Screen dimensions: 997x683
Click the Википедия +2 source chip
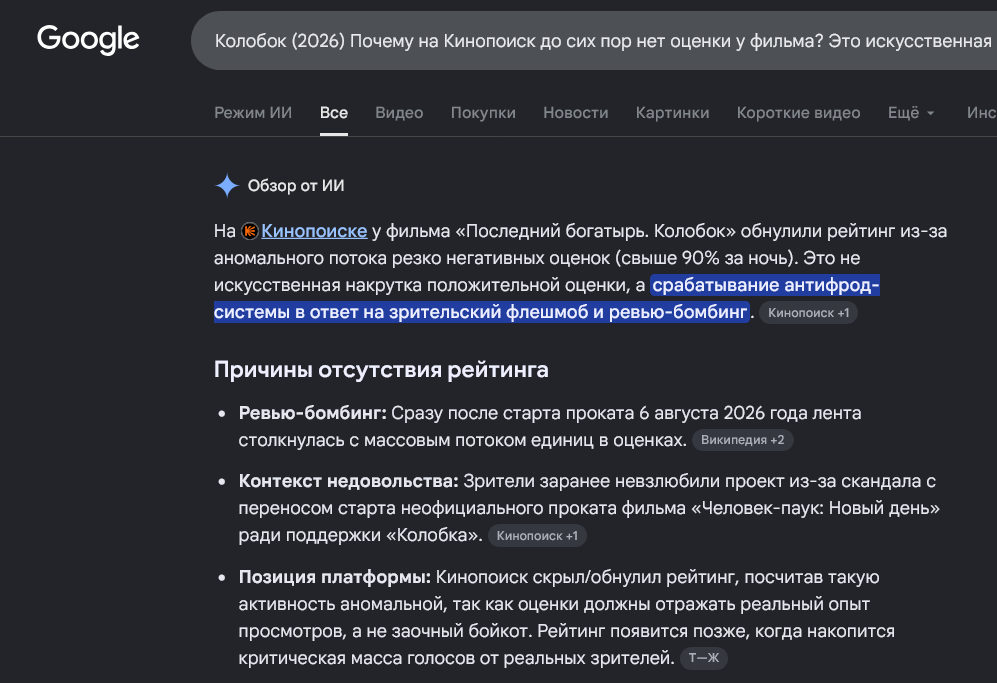tap(743, 440)
